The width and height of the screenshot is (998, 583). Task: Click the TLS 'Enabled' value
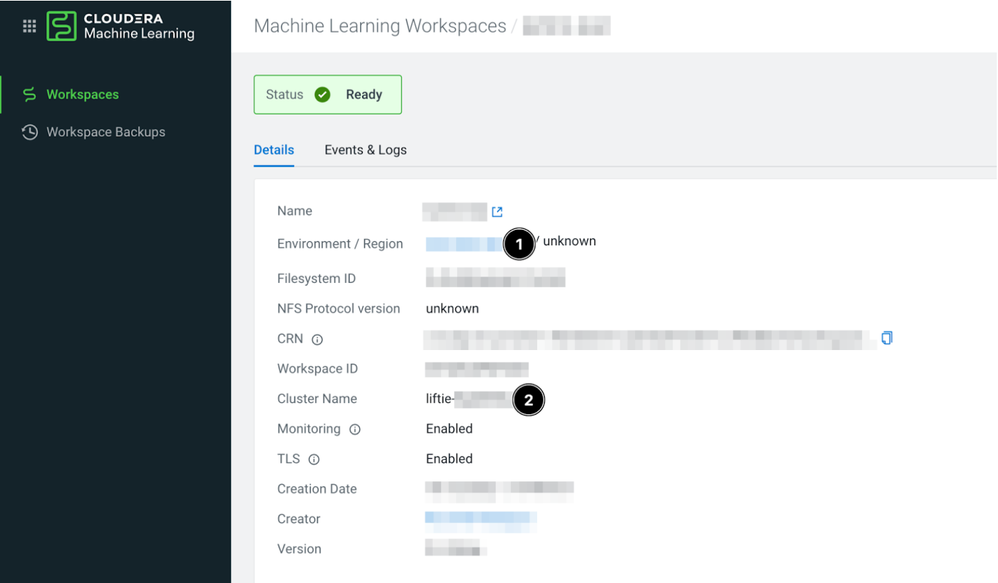[x=449, y=459]
